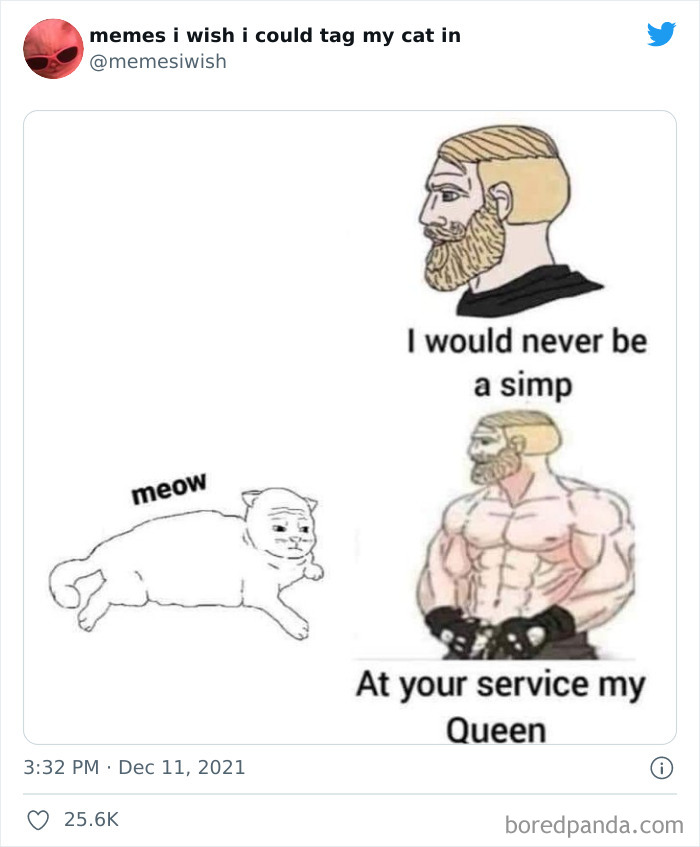
Task: Click the 3:32 PM timestamp
Action: click(x=61, y=768)
